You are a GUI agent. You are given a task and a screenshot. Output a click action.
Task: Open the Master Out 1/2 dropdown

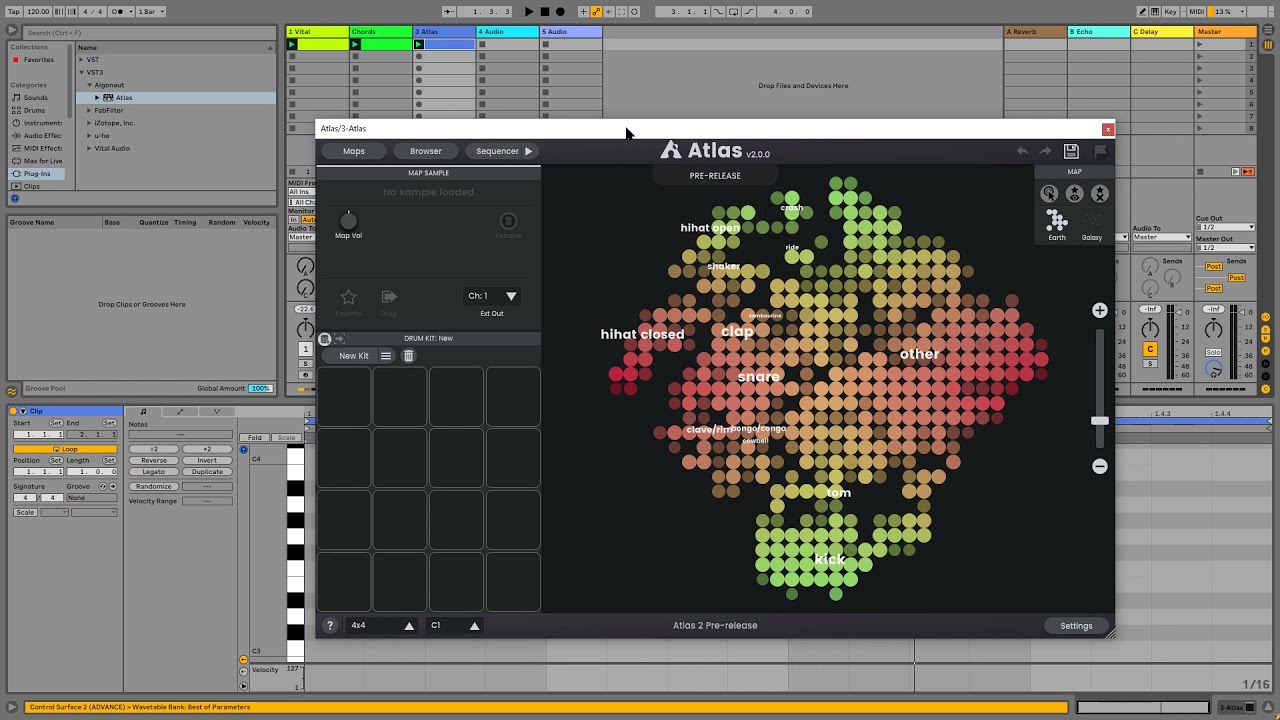coord(1225,247)
